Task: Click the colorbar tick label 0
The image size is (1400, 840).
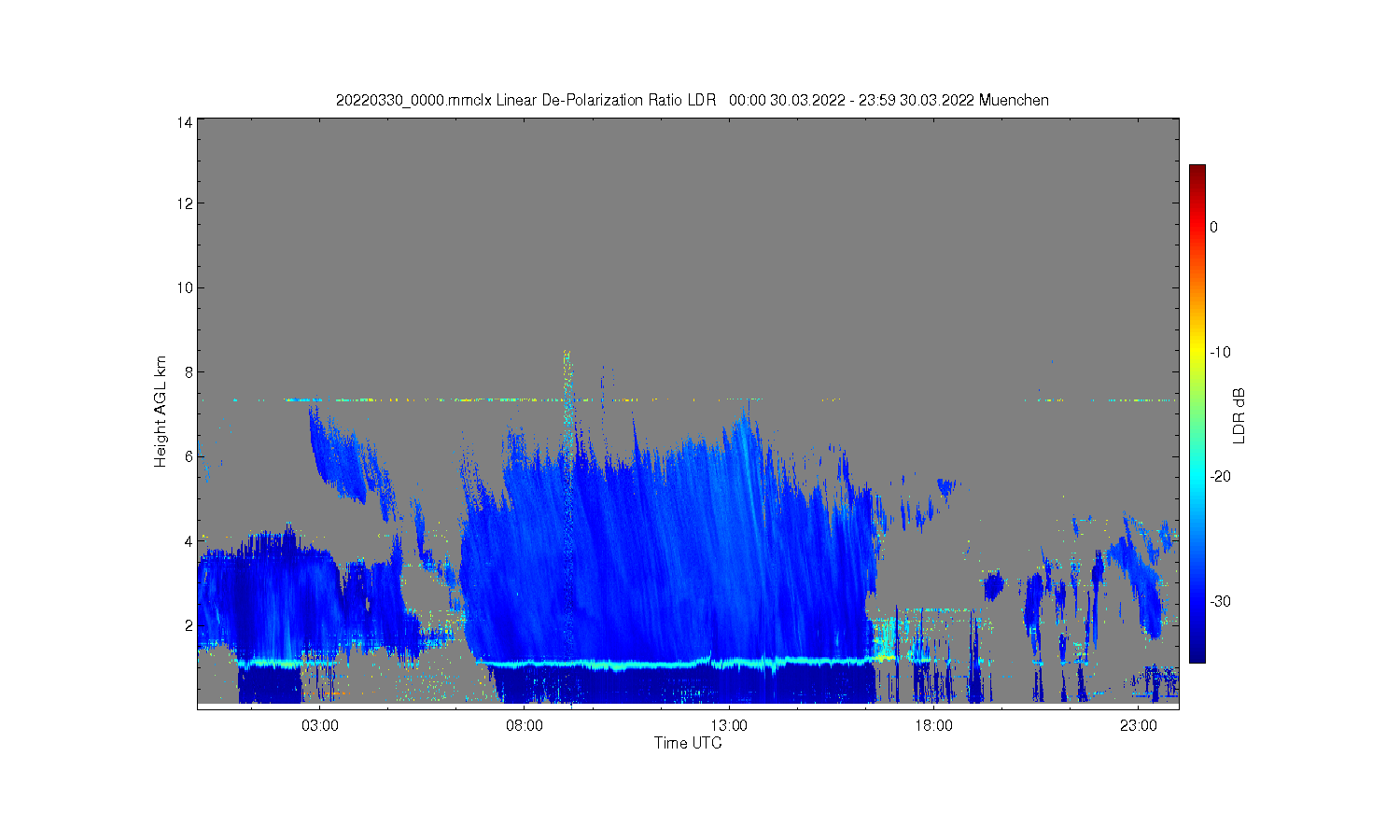Action: (x=1213, y=227)
